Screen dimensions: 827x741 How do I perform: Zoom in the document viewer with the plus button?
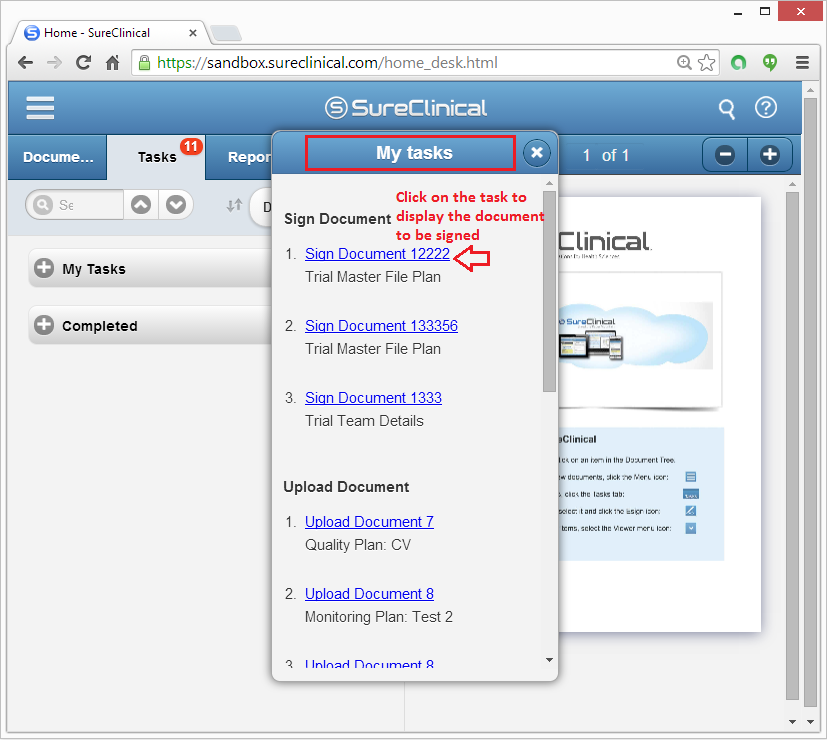click(x=770, y=155)
